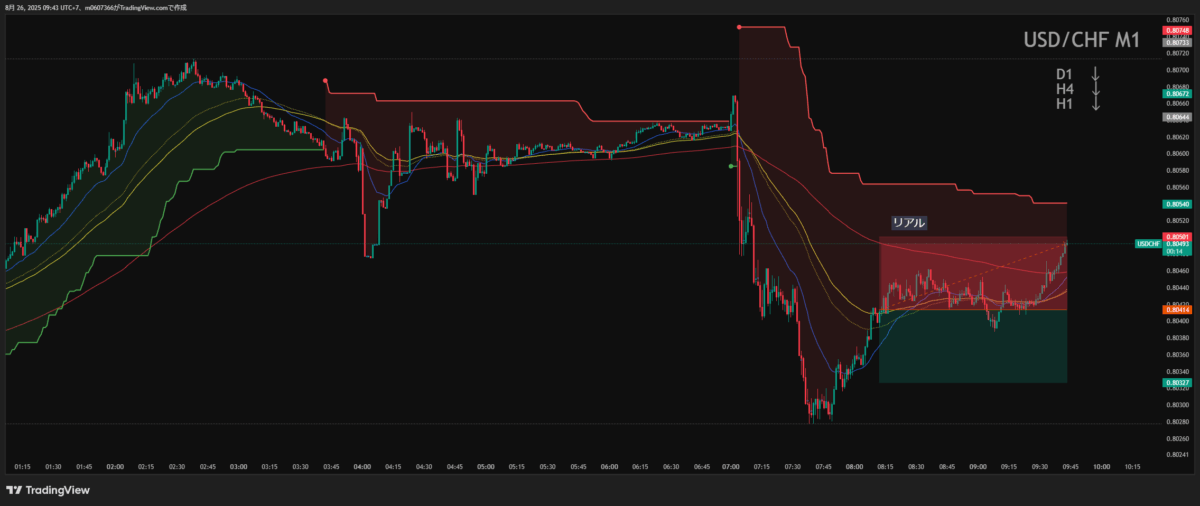Screen dimensions: 1200x506
Task: Click the TradingView logo icon
Action: tap(14, 490)
